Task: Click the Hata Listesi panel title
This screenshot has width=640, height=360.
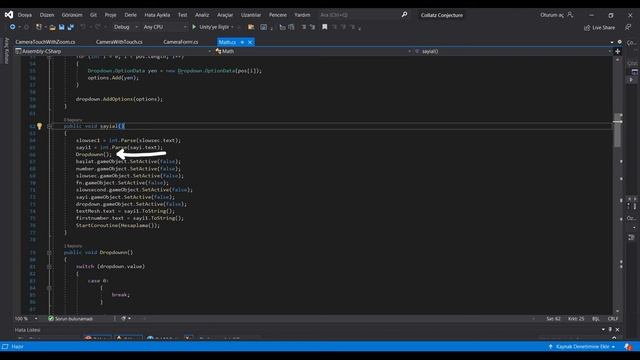Action: 28,329
